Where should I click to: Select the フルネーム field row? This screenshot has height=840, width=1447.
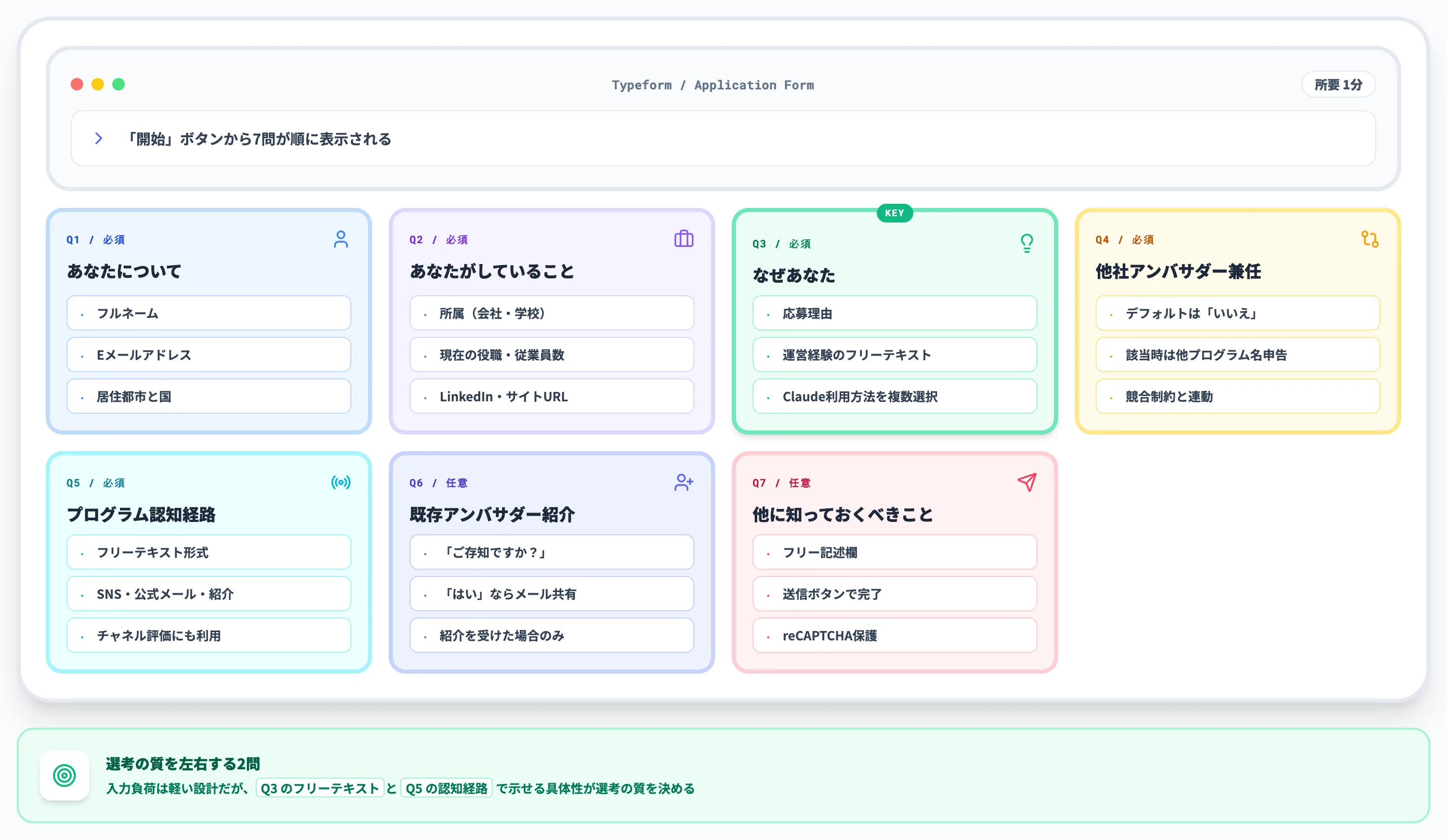point(208,313)
